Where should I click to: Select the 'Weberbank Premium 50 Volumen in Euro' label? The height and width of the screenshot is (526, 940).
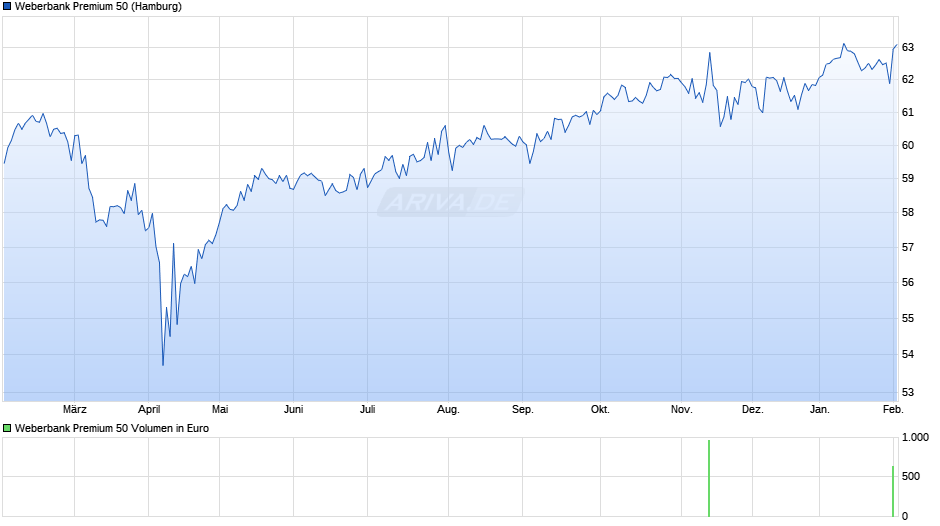click(x=112, y=428)
